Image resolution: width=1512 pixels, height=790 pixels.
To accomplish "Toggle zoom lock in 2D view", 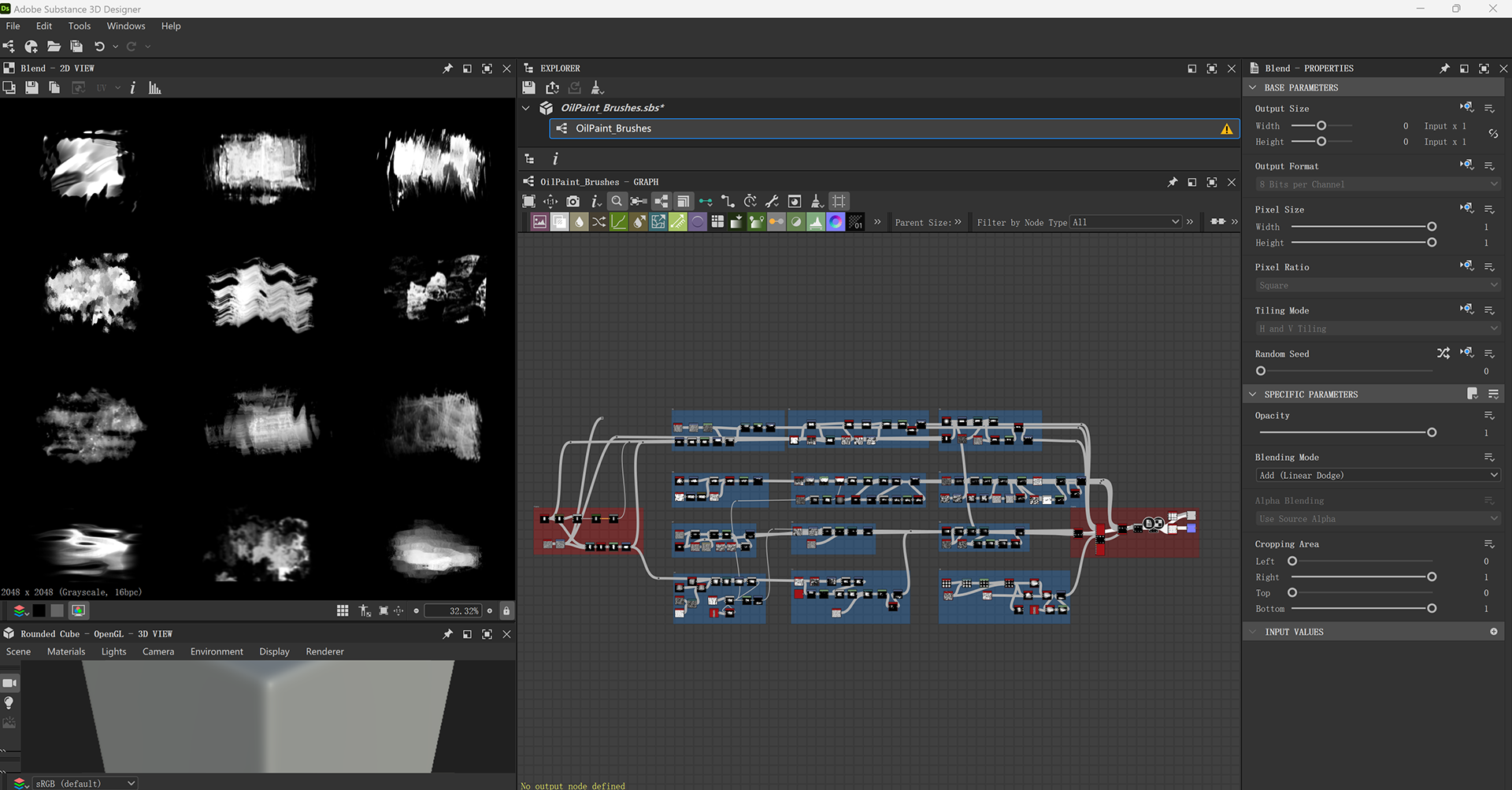I will click(506, 610).
